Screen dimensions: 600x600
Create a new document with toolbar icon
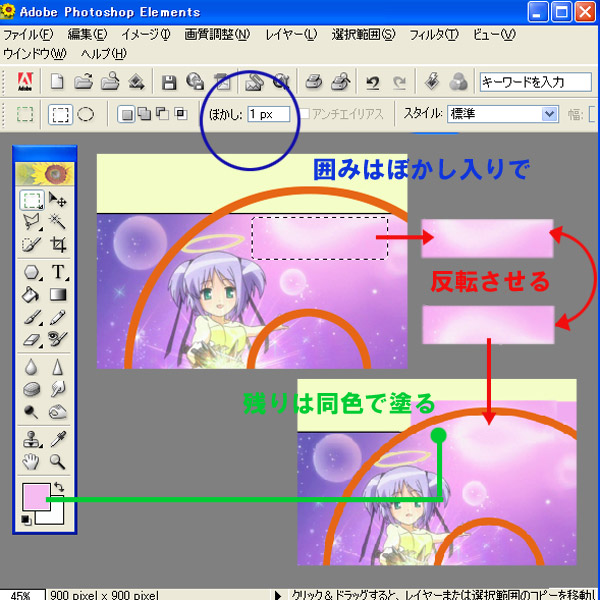tap(57, 82)
